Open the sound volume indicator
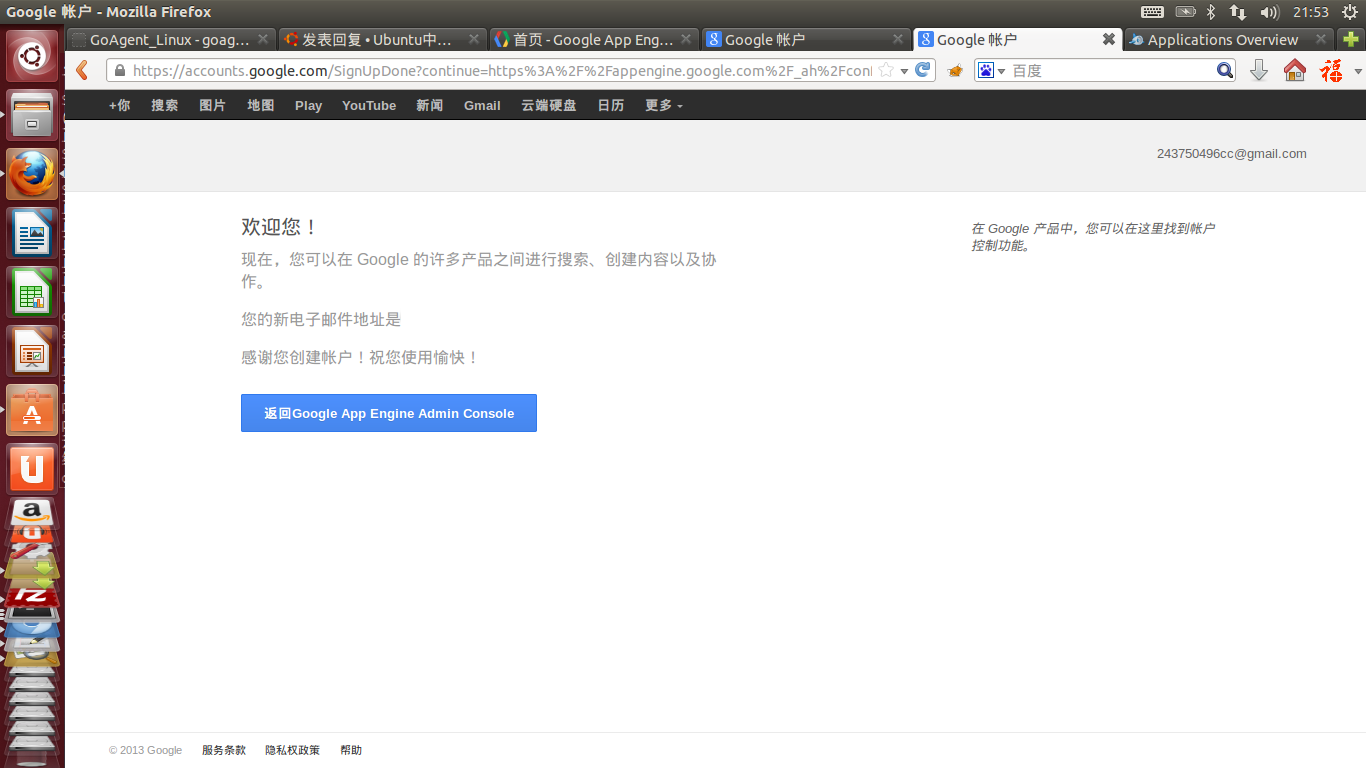Viewport: 1366px width, 768px height. pos(1270,12)
